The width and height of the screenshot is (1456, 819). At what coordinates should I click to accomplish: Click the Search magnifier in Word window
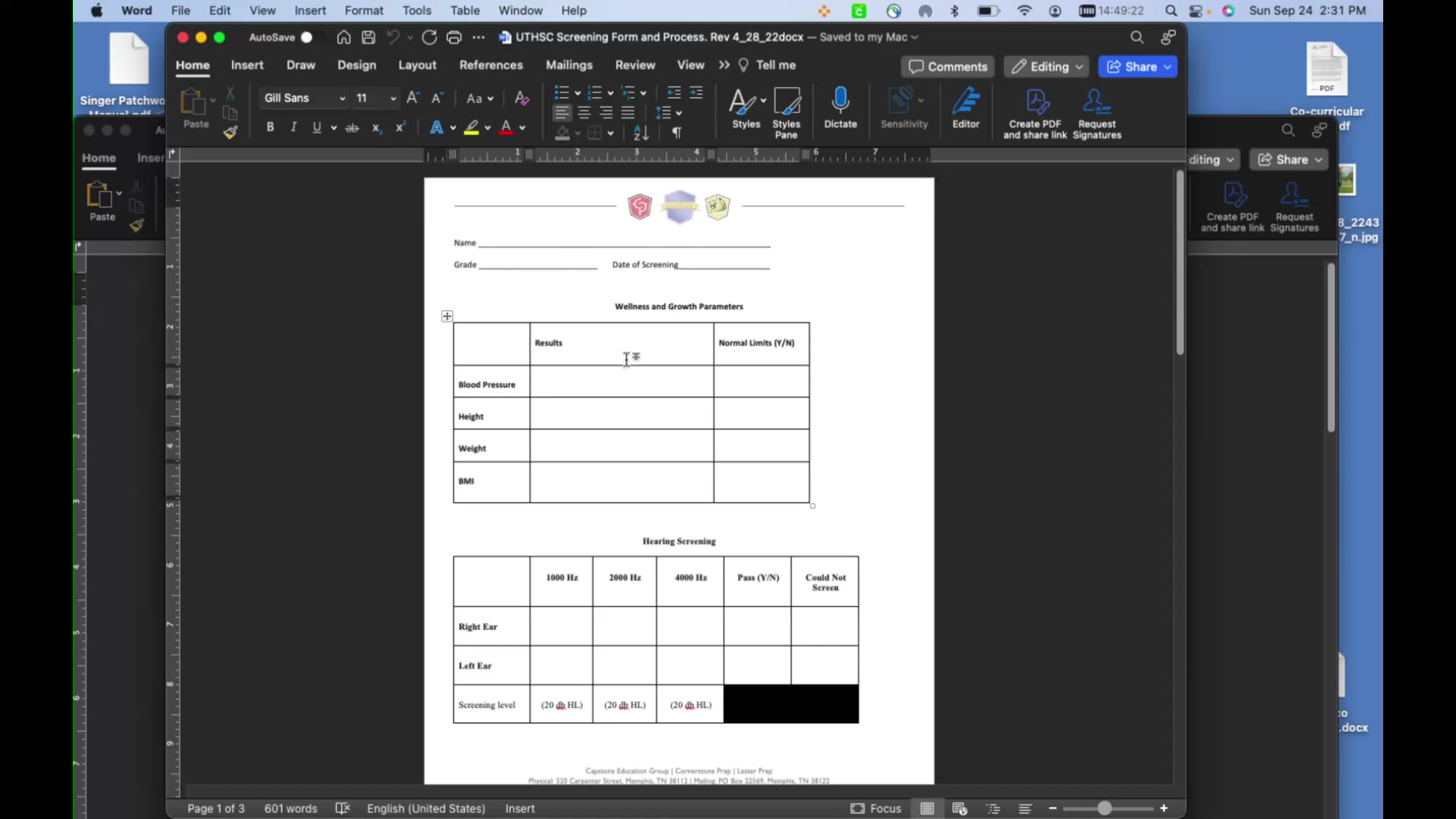(1137, 37)
